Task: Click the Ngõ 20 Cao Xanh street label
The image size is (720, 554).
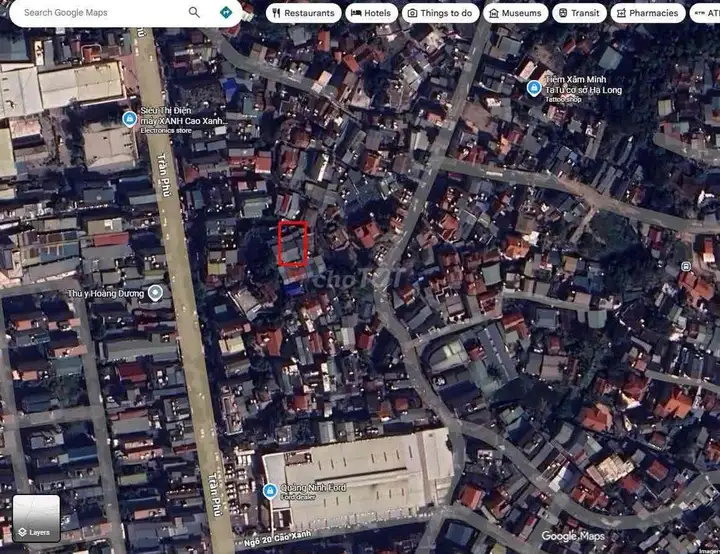Action: [277, 539]
